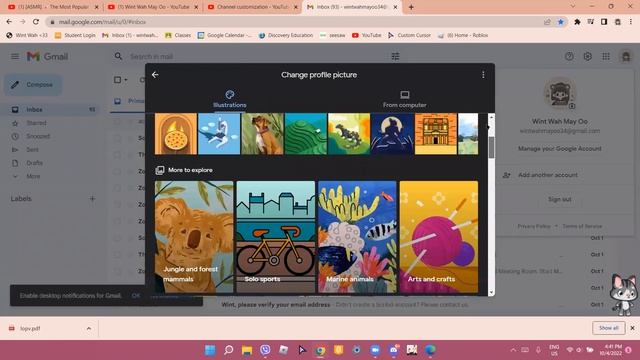Open the Google apps grid
The width and height of the screenshot is (640, 360).
(606, 56)
